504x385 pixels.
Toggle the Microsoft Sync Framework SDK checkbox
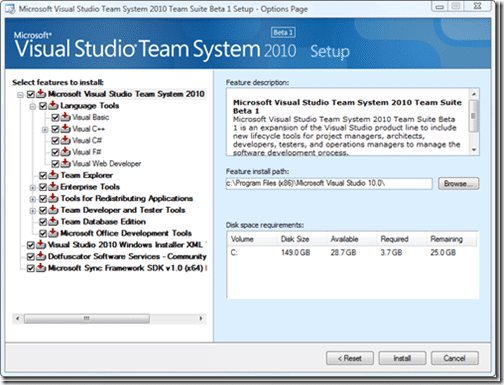coord(31,268)
